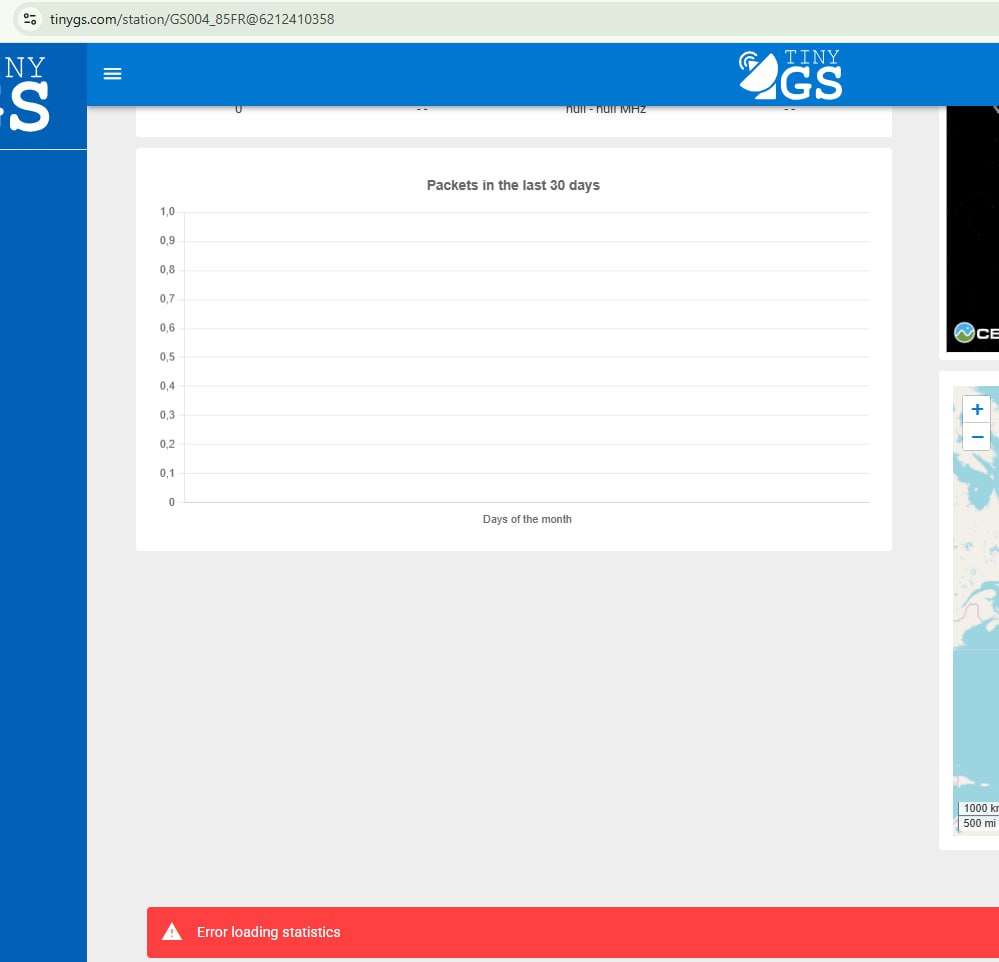Zoom in on the station map
Screen dimensions: 999x962
click(977, 409)
